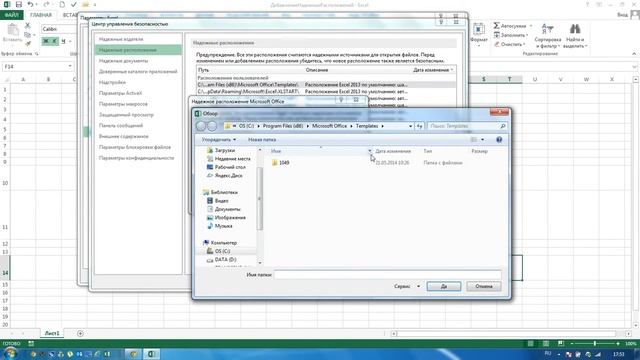Sort by Тип column header
Viewport: 640px width, 360px height.
[x=427, y=151]
